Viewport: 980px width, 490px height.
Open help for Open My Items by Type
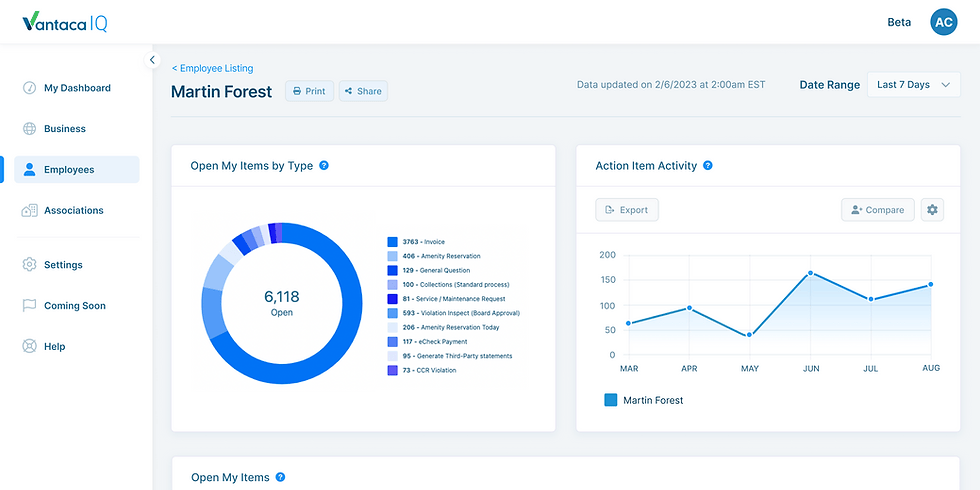(x=324, y=166)
